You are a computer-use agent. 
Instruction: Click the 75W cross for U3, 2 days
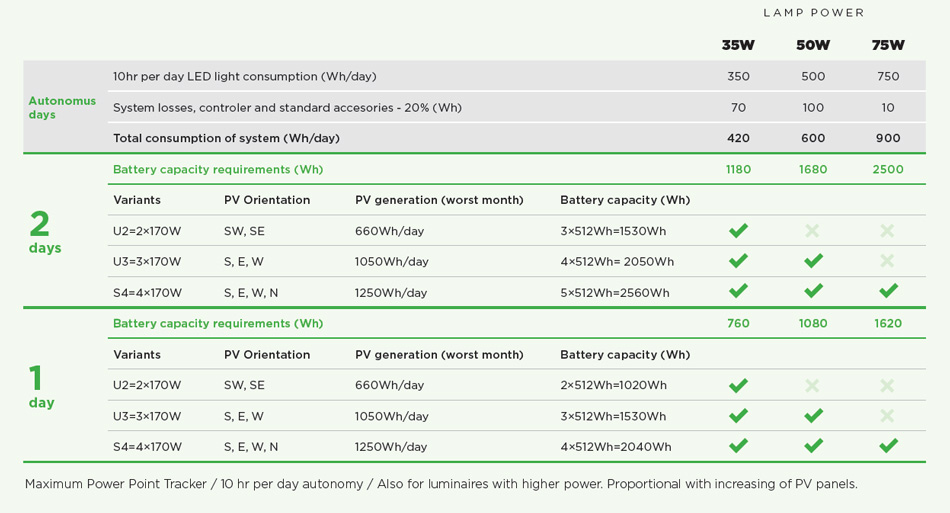click(x=888, y=261)
